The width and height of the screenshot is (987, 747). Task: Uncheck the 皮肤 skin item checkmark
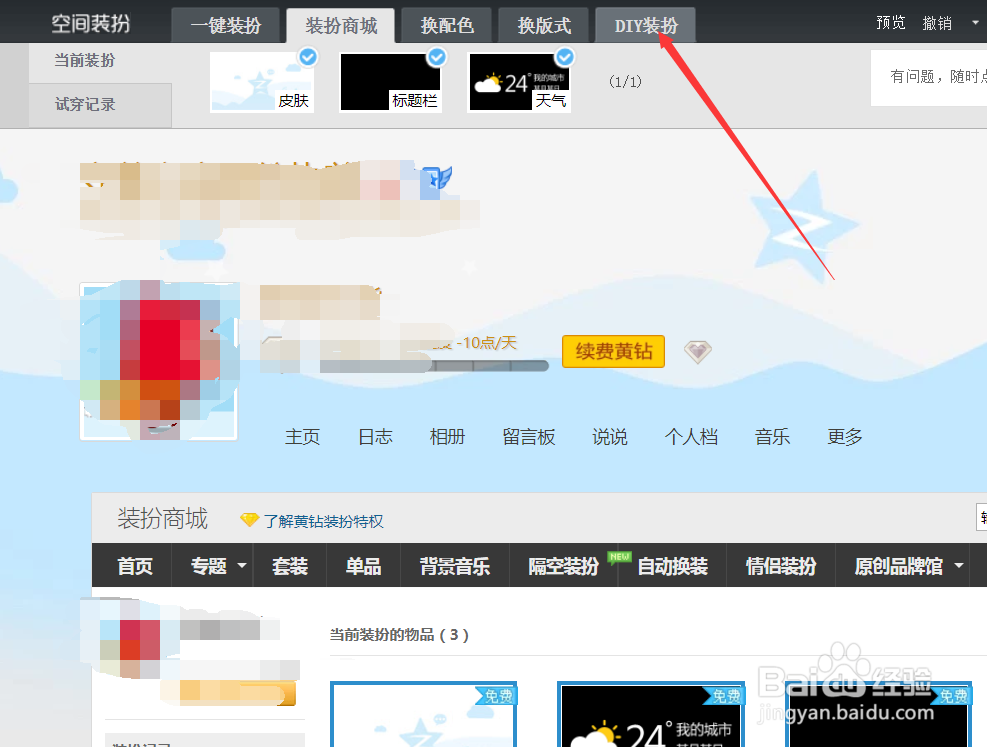click(308, 57)
